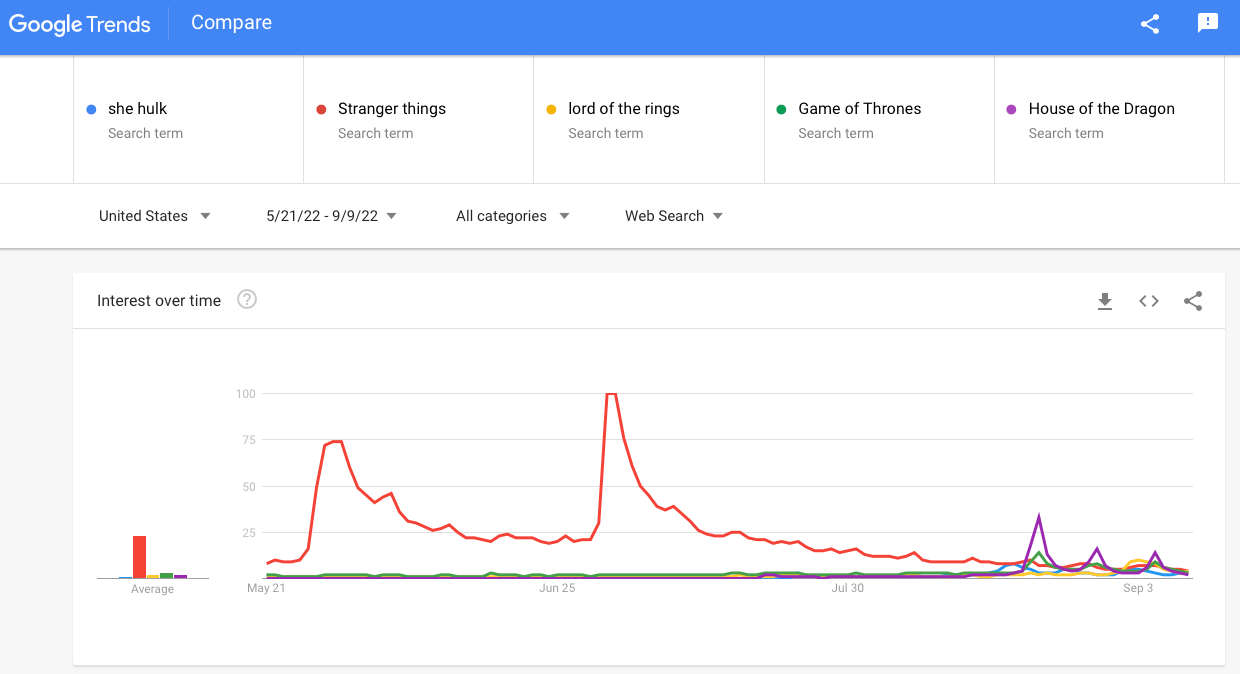Click the Compare menu label
This screenshot has height=674, width=1240.
[x=231, y=22]
